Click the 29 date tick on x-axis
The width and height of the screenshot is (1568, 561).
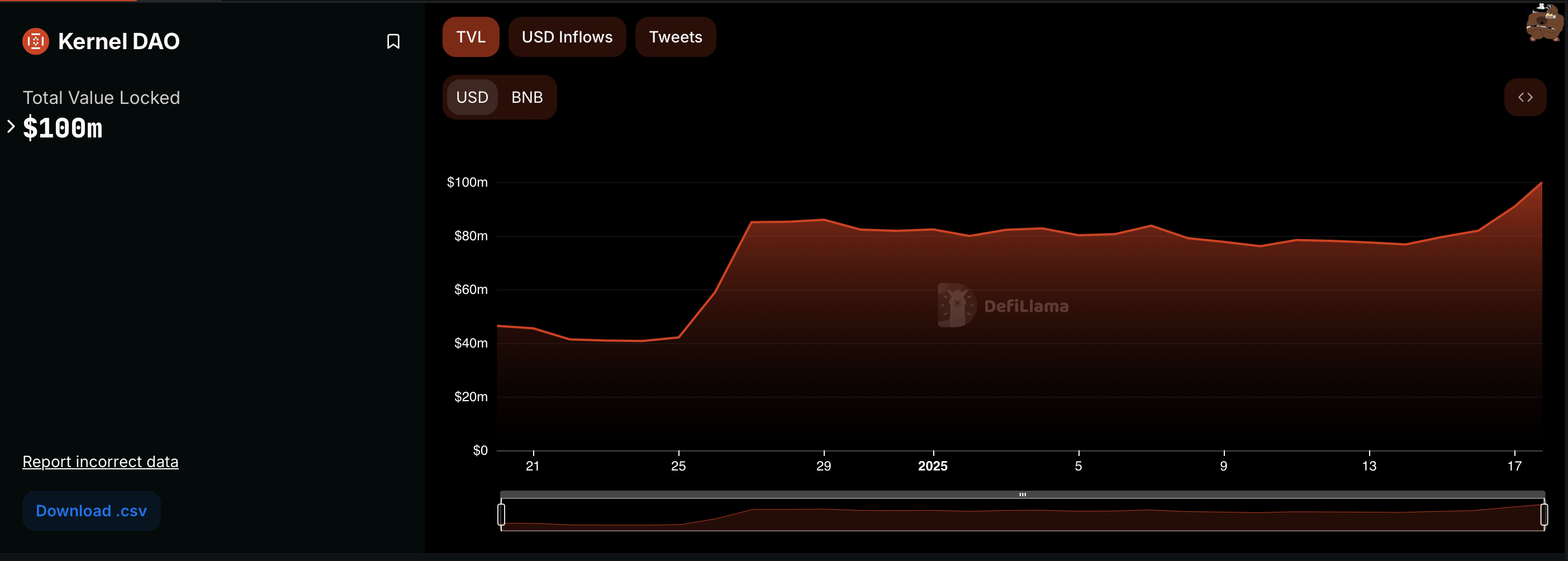[x=824, y=466]
